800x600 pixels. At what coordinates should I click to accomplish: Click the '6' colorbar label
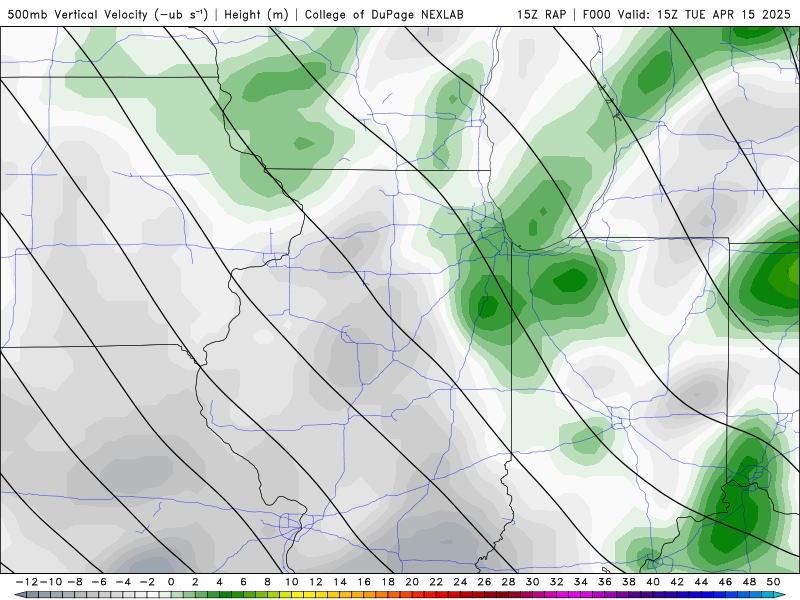click(x=243, y=582)
